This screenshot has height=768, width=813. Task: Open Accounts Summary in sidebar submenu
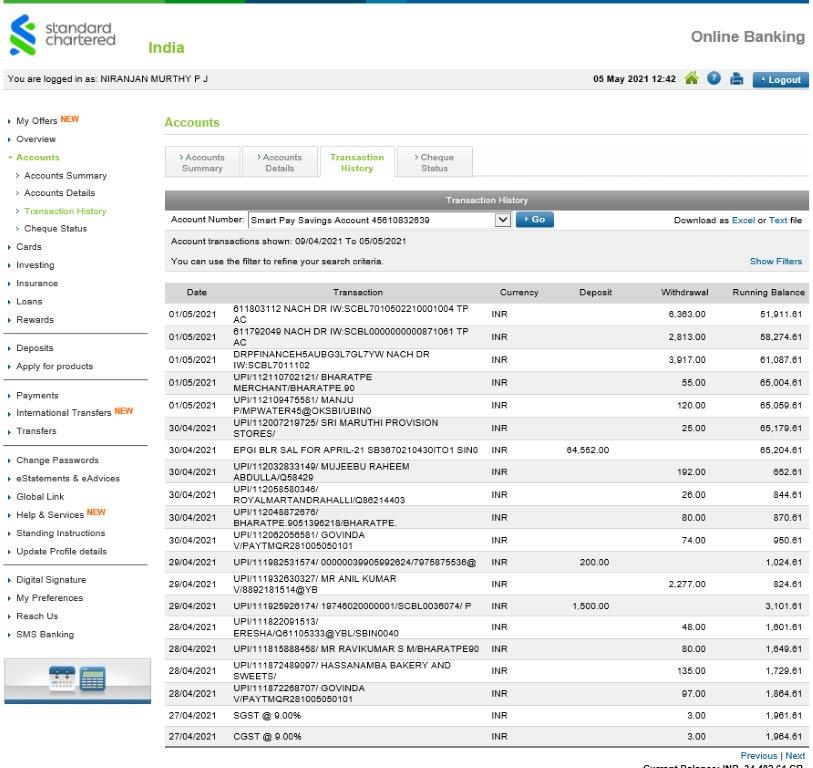(x=65, y=176)
